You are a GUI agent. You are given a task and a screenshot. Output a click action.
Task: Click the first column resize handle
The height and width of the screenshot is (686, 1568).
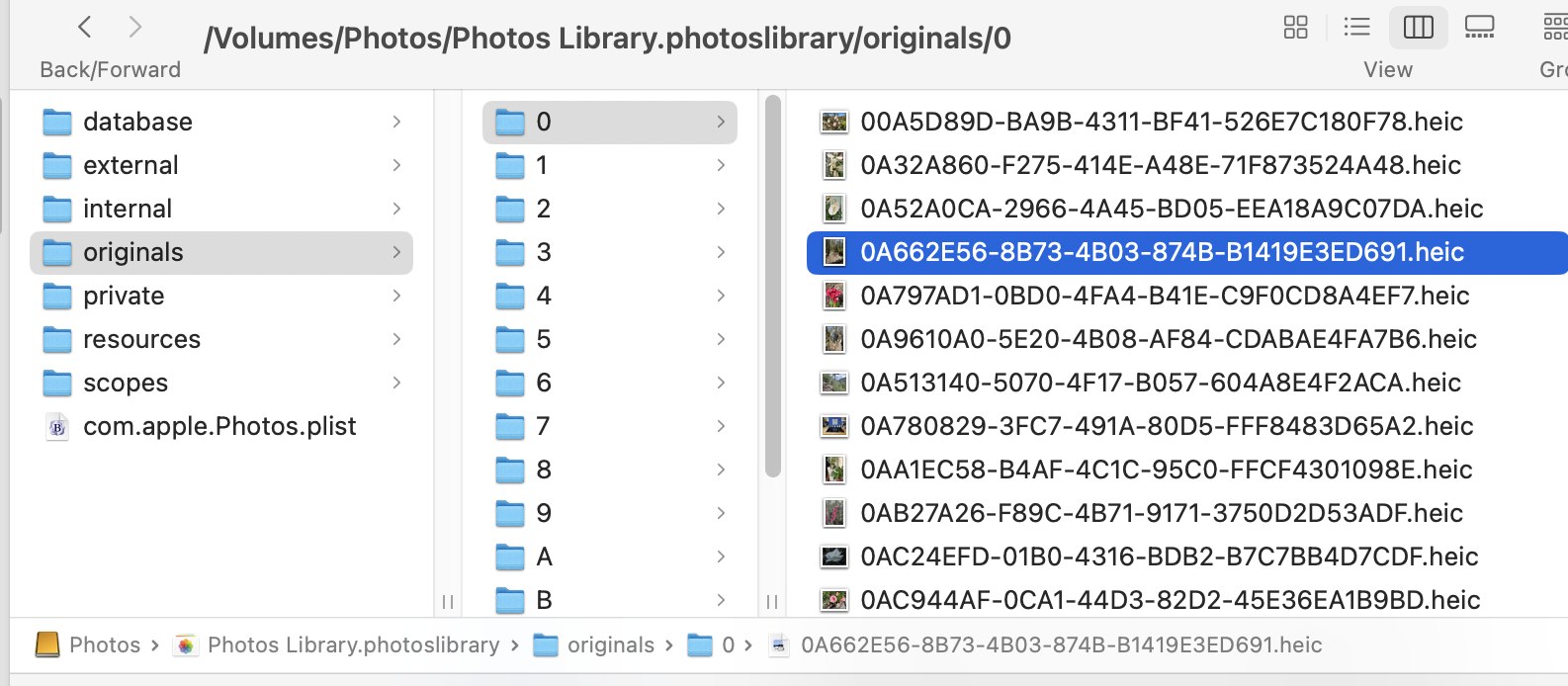coord(448,601)
